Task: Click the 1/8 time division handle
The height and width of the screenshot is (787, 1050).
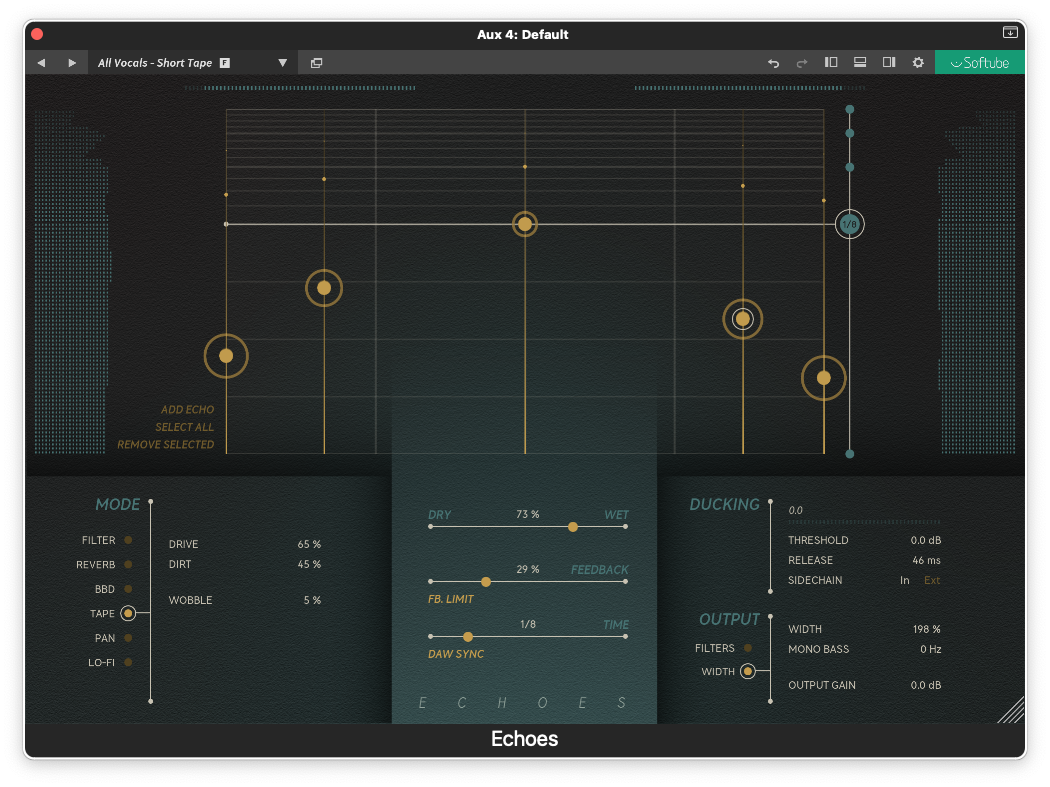Action: 850,224
